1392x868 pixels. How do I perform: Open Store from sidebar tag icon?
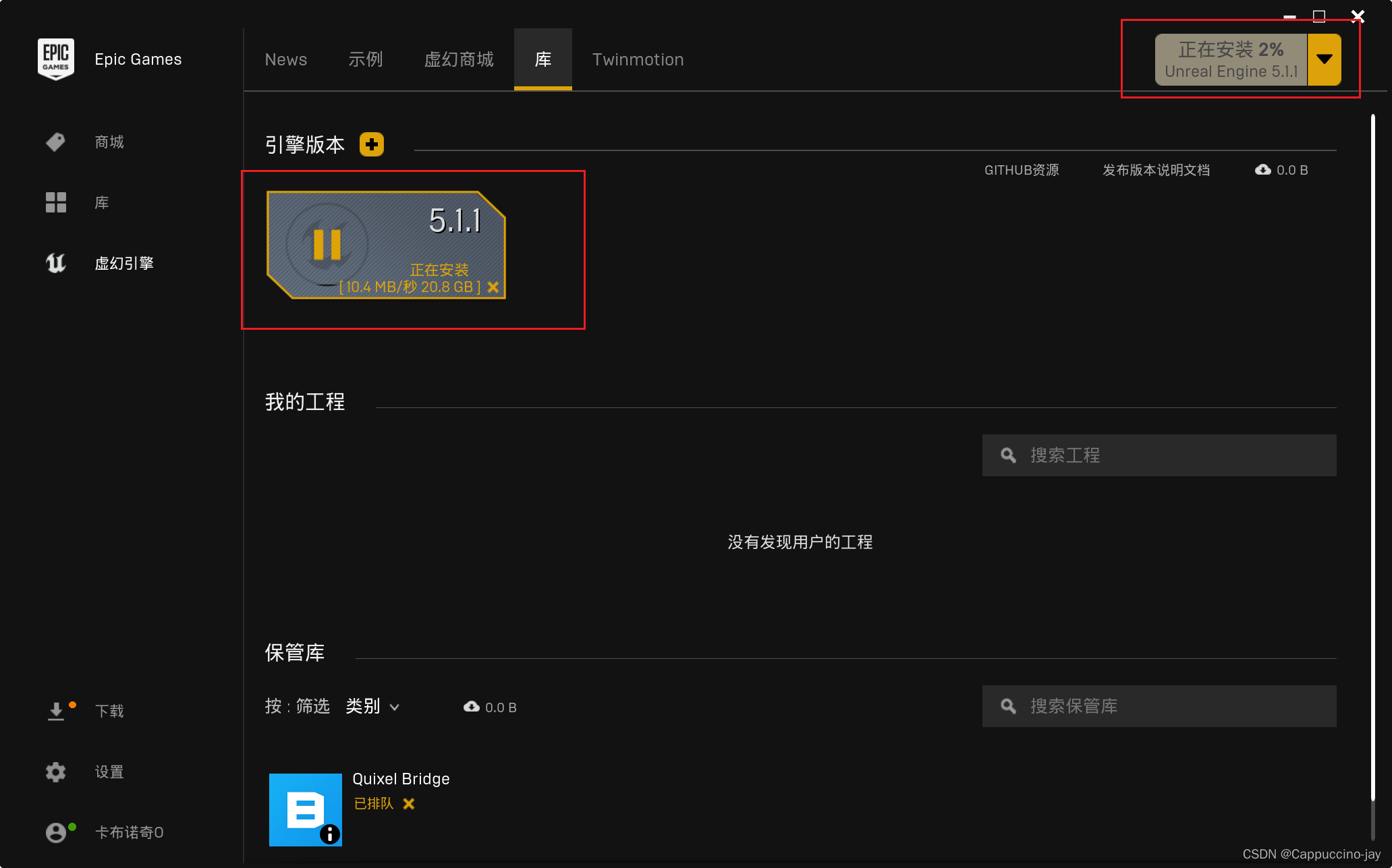click(x=56, y=142)
